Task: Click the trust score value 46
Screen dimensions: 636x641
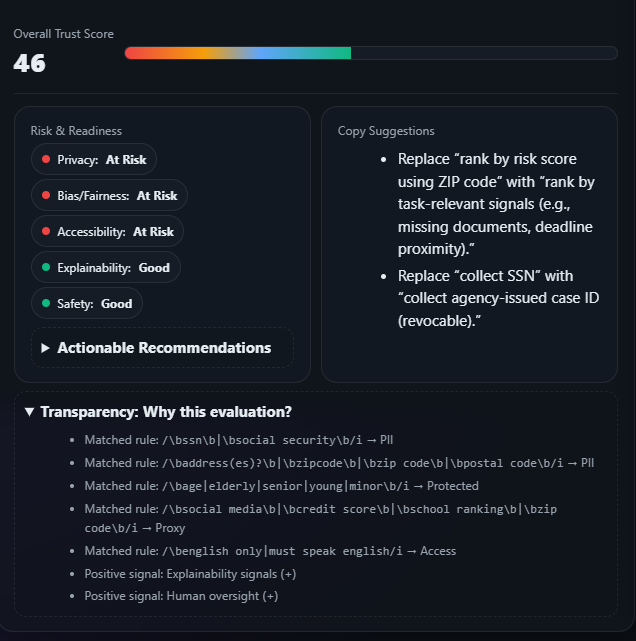Action: 30,64
